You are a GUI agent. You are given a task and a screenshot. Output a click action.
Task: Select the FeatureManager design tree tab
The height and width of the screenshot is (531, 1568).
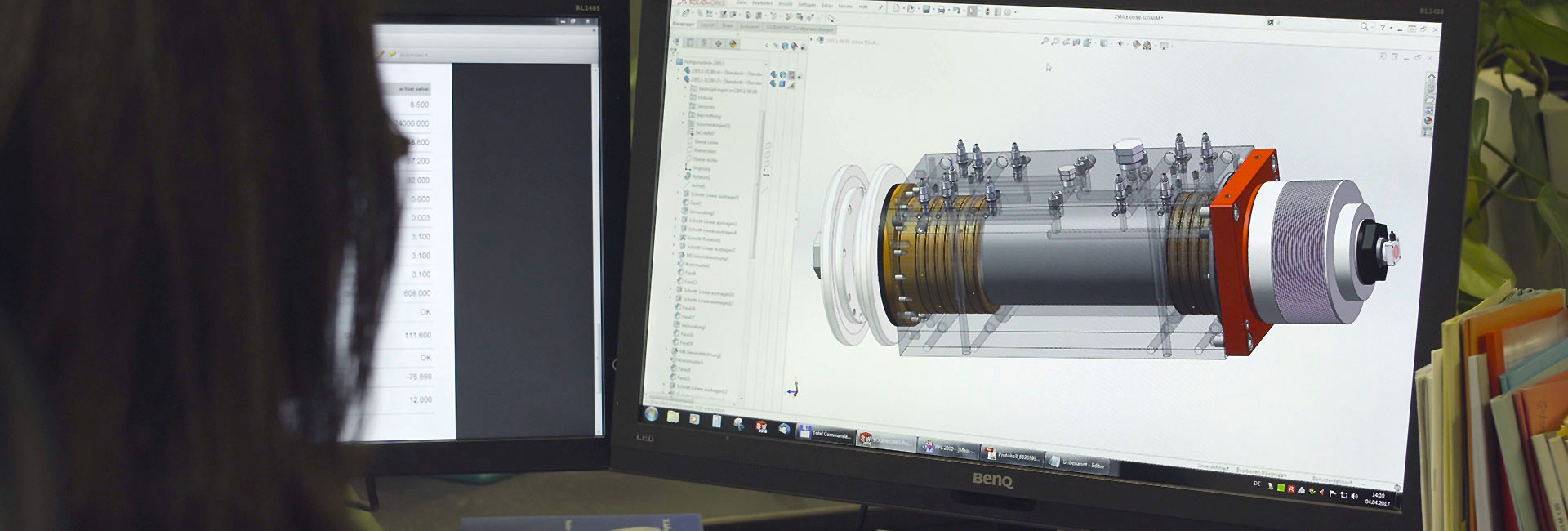676,42
